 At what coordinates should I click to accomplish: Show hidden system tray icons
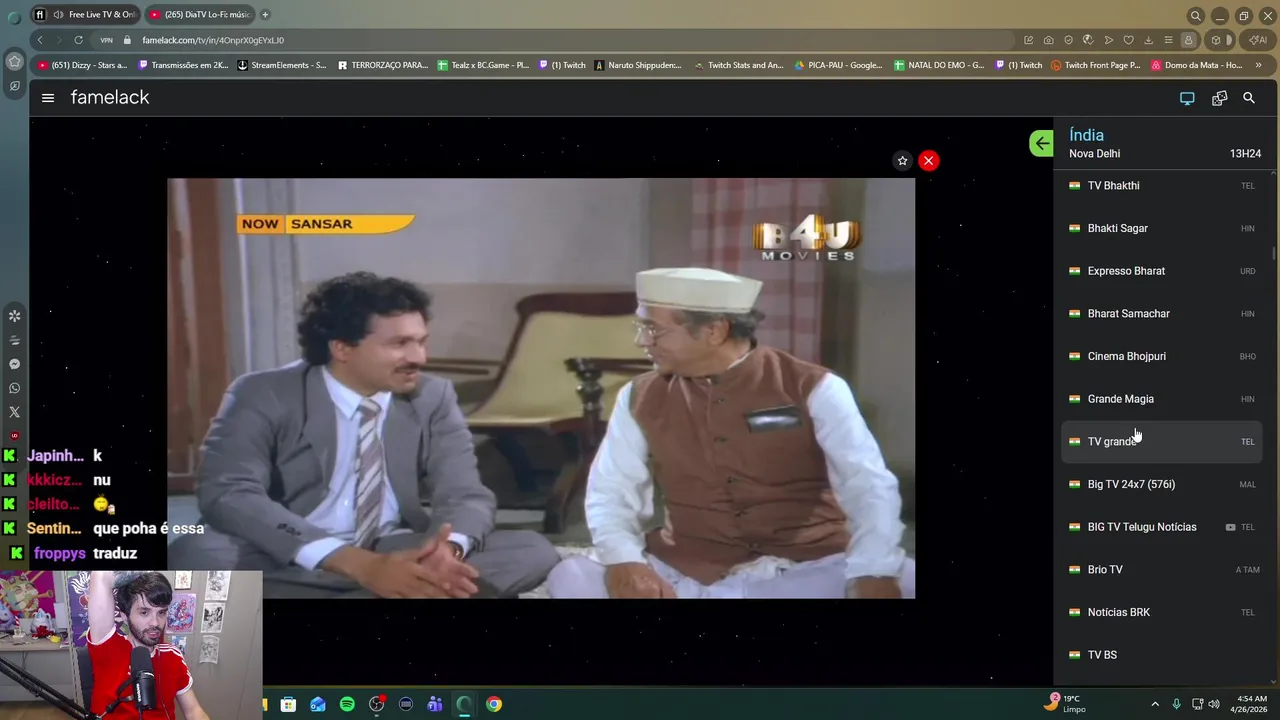[x=1155, y=704]
